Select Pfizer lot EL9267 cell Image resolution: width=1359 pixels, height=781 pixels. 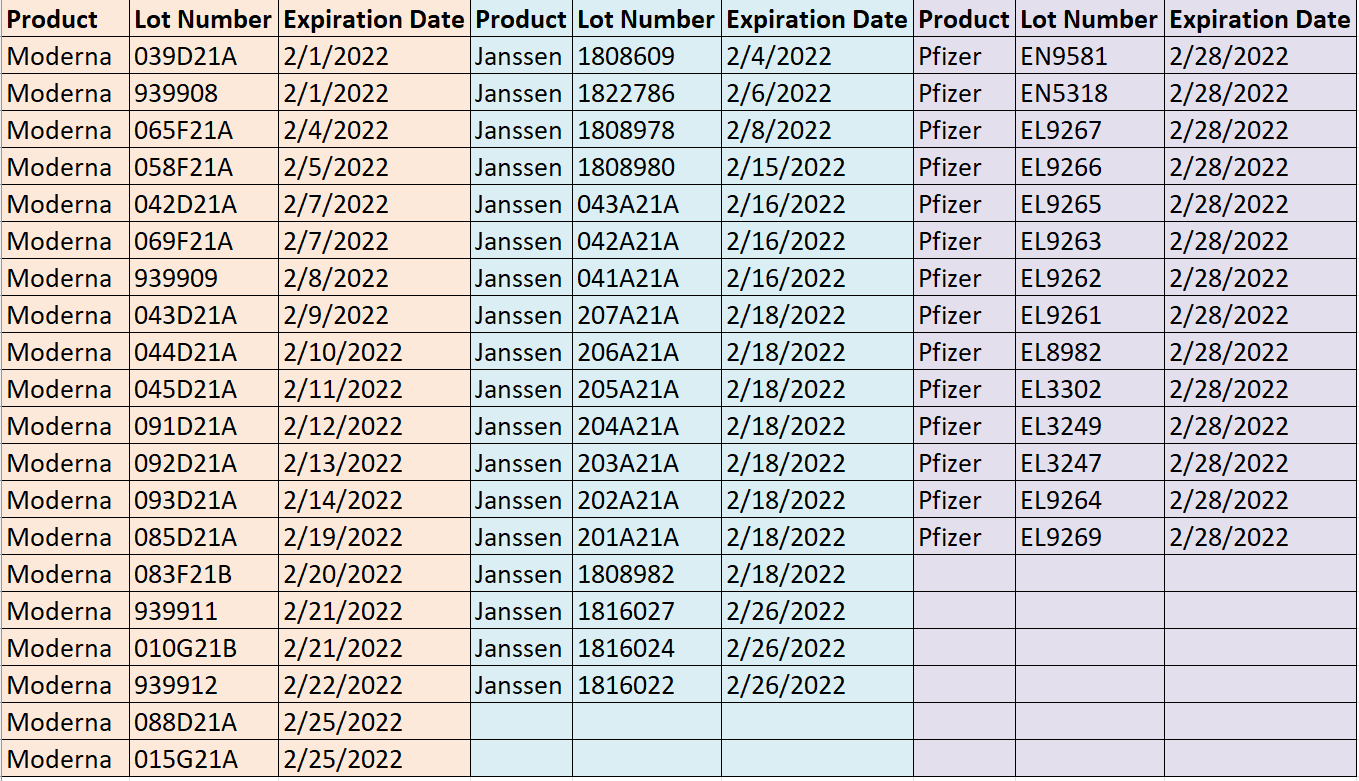click(x=1090, y=131)
